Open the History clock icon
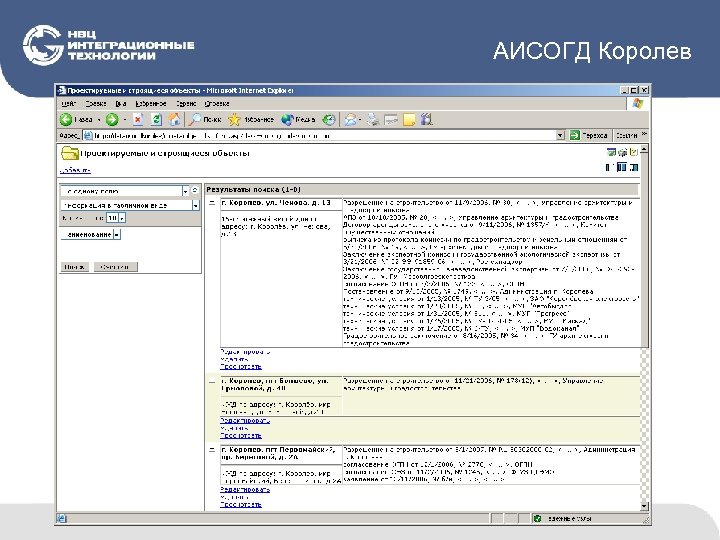Screen dimensions: 720x540 tap(329, 120)
